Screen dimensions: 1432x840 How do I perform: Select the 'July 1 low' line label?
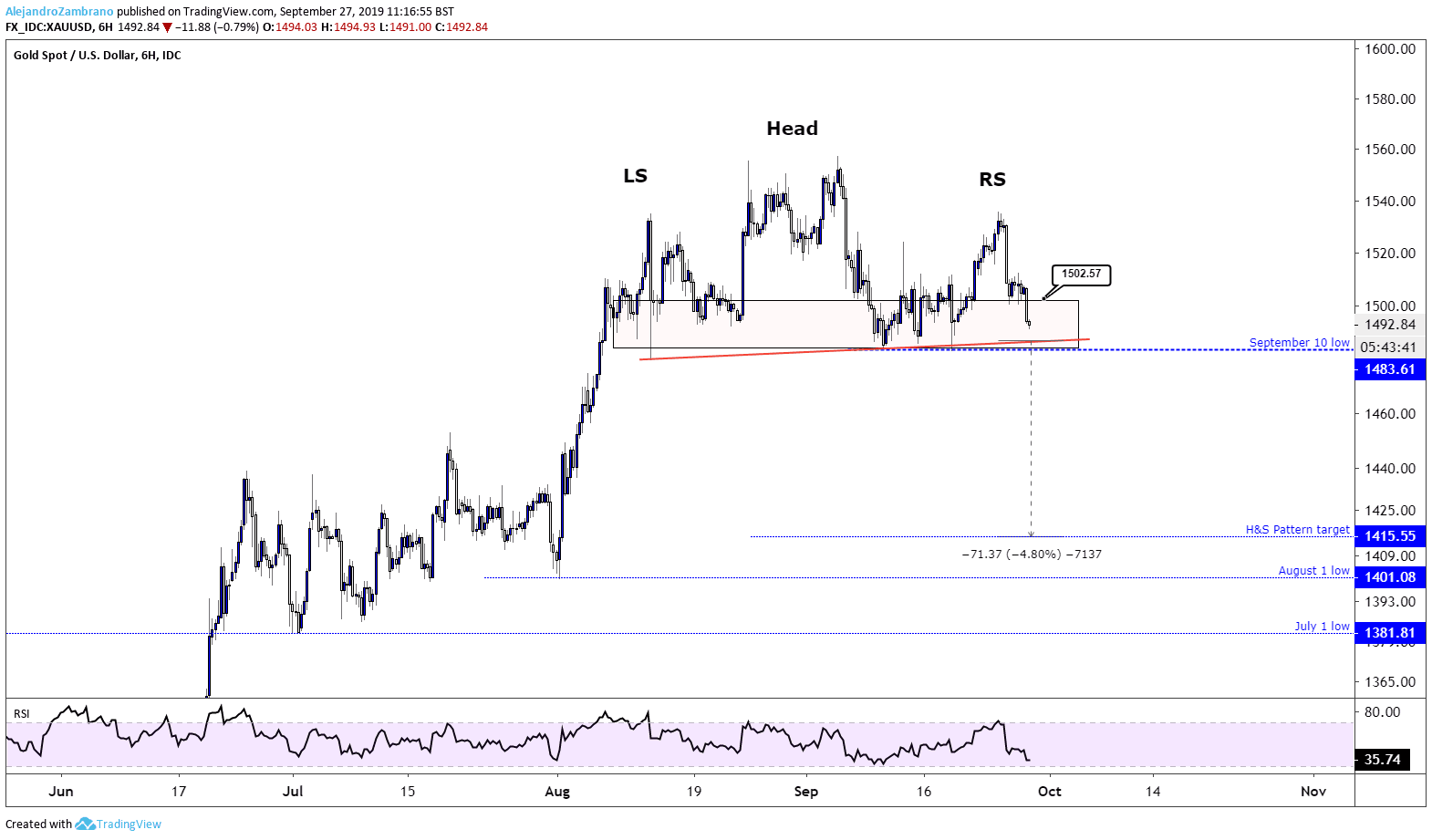coord(1322,626)
